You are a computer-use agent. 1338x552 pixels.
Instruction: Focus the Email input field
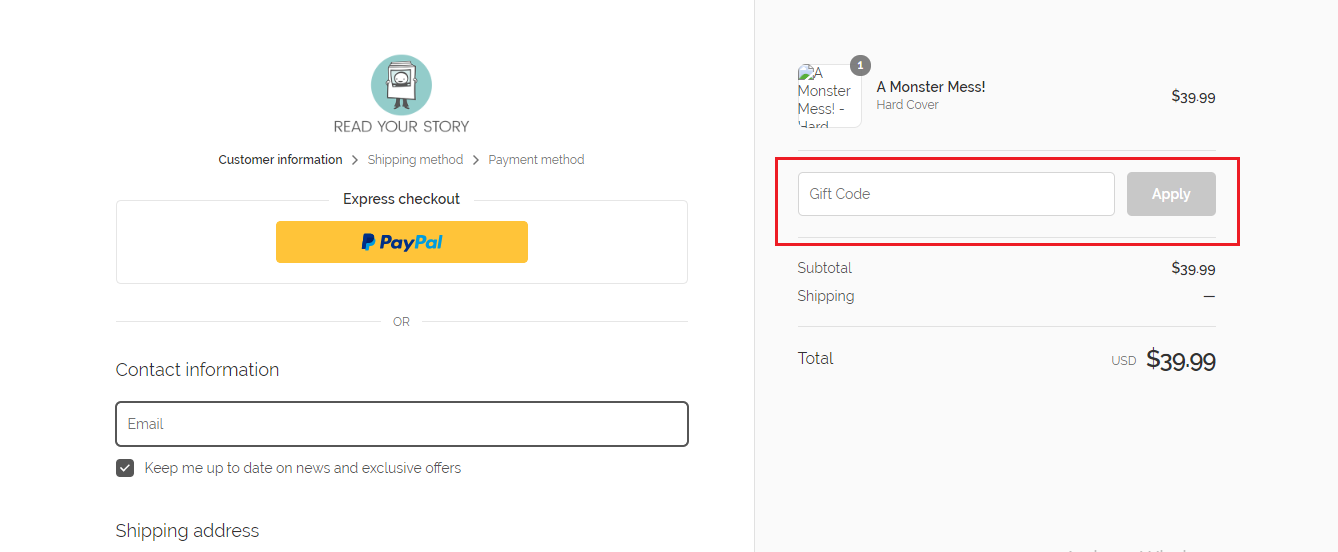click(401, 424)
